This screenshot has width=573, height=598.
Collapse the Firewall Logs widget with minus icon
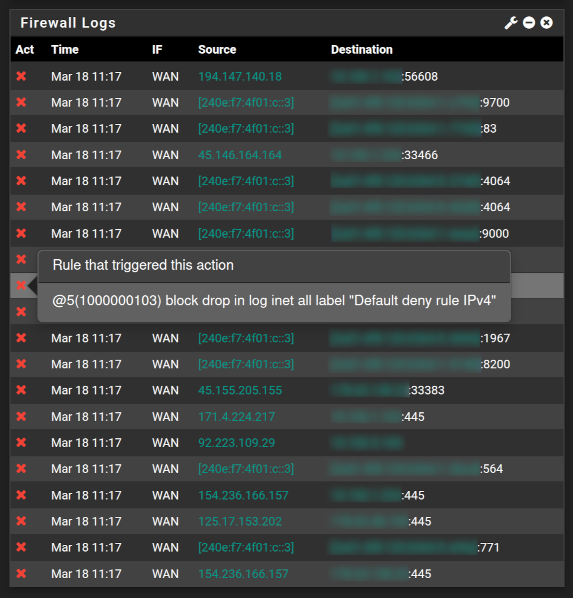529,23
